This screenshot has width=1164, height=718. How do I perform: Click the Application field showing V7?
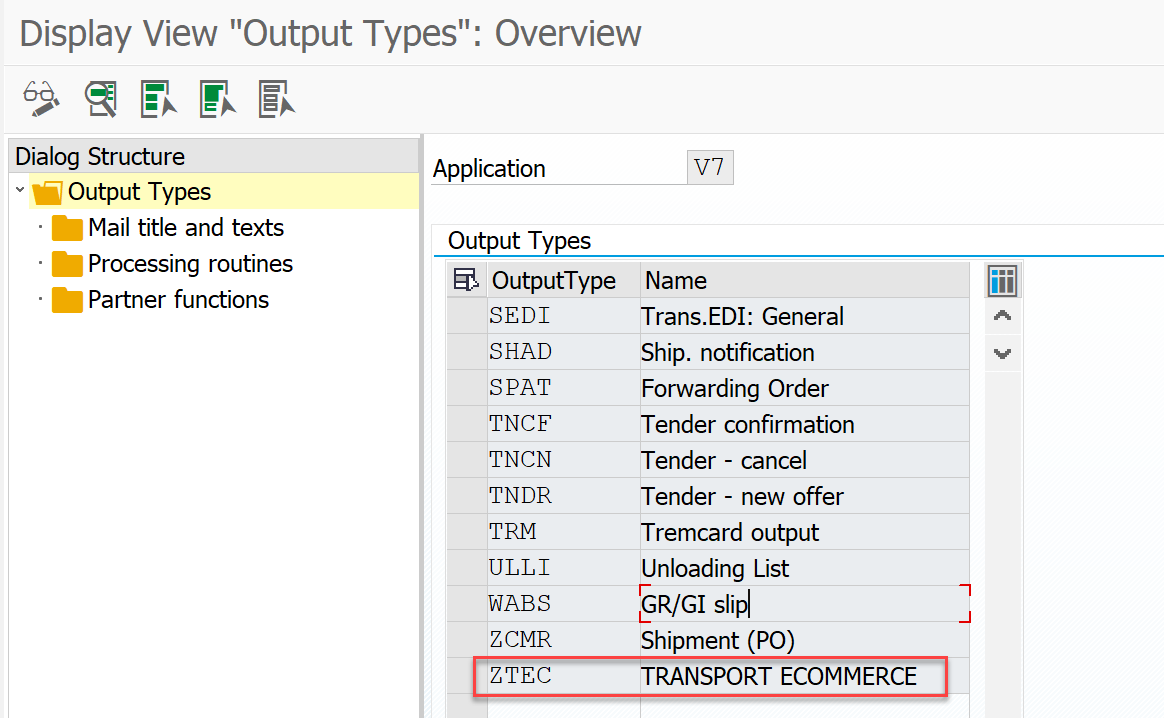click(x=710, y=168)
